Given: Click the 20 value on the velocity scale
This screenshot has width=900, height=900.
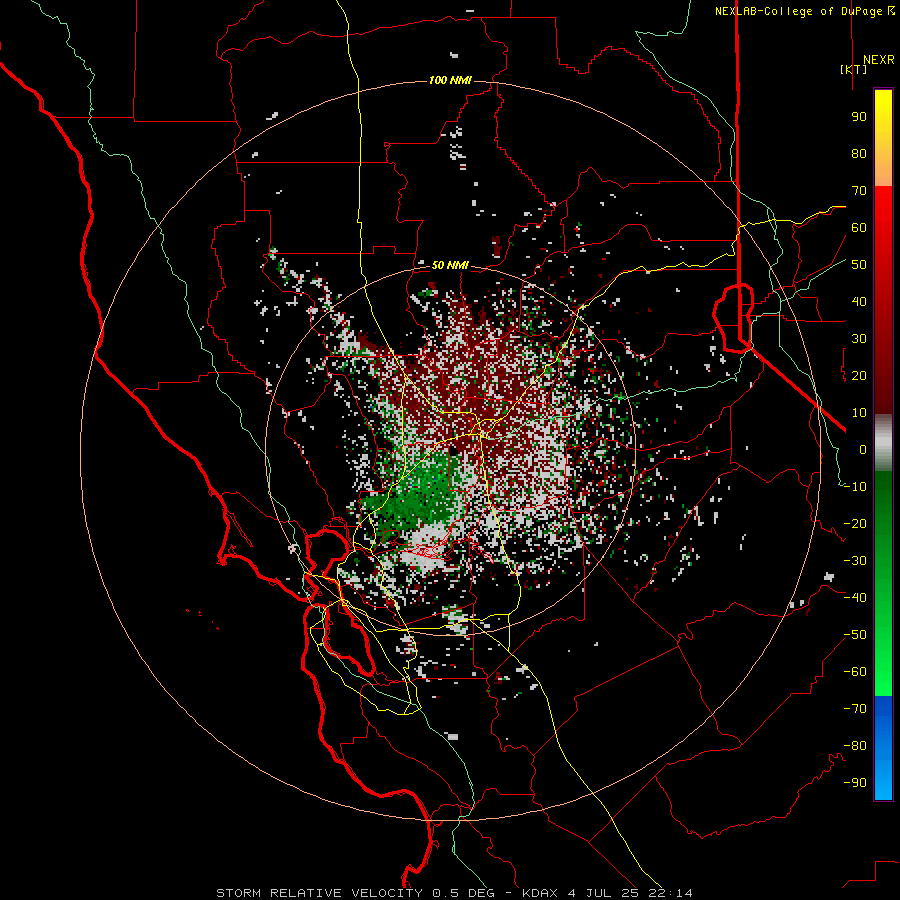Looking at the screenshot, I should pyautogui.click(x=859, y=375).
